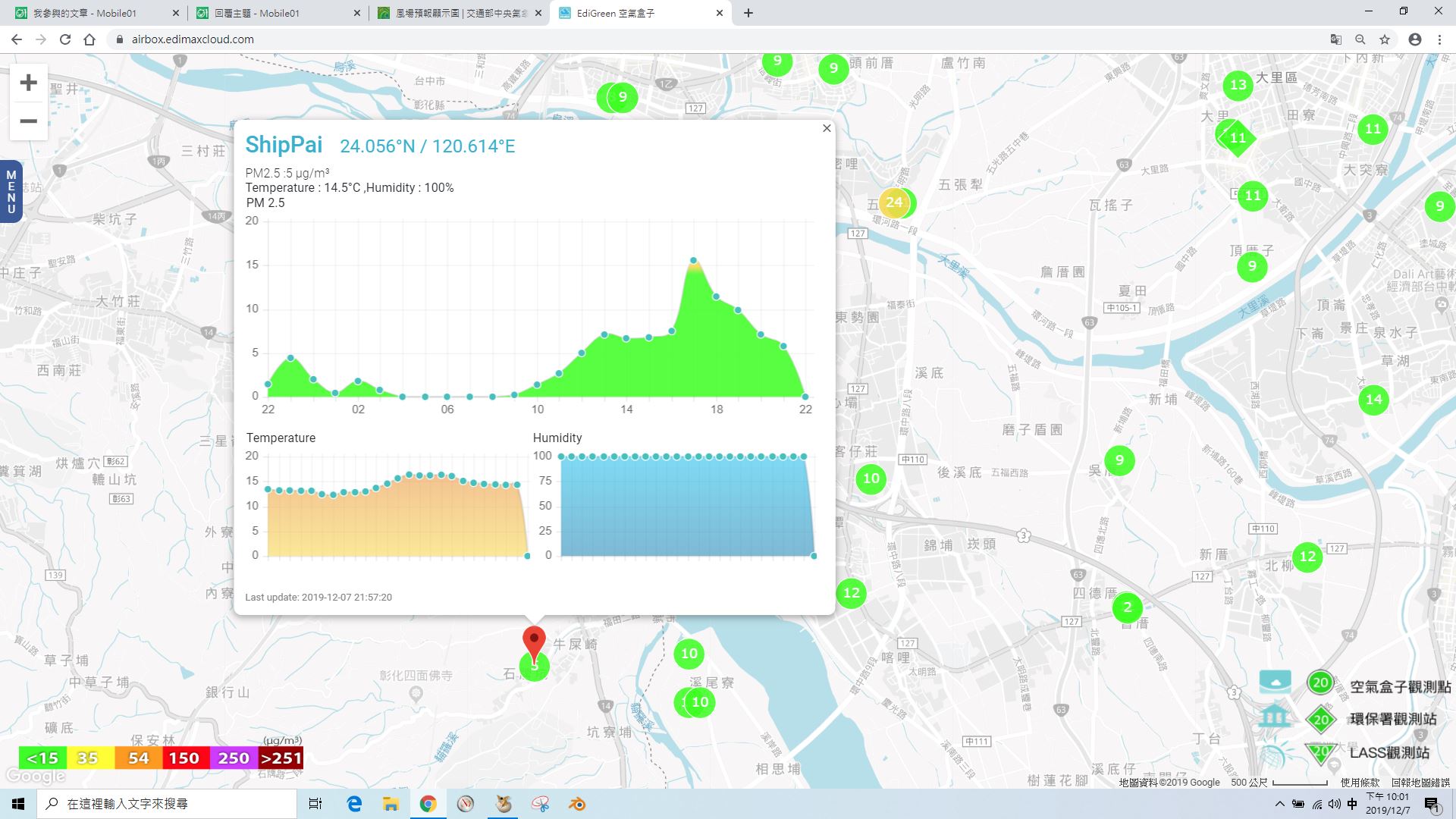Show hidden system tray icons
Viewport: 1456px width, 819px height.
click(1280, 804)
